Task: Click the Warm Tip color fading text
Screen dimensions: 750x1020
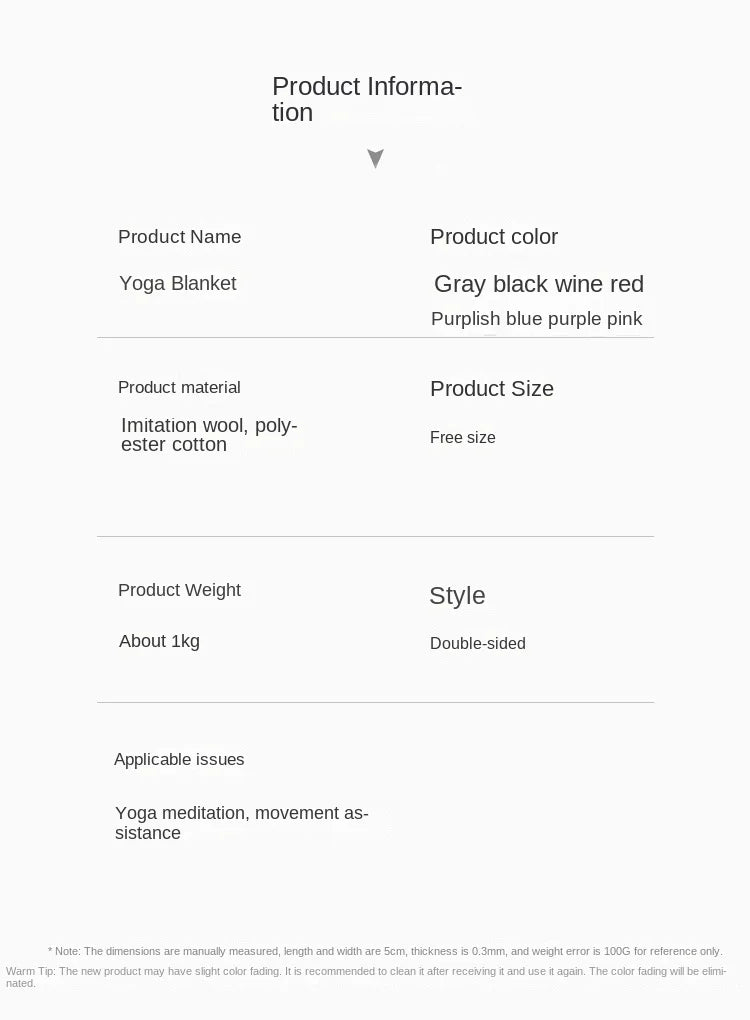Action: pos(366,977)
